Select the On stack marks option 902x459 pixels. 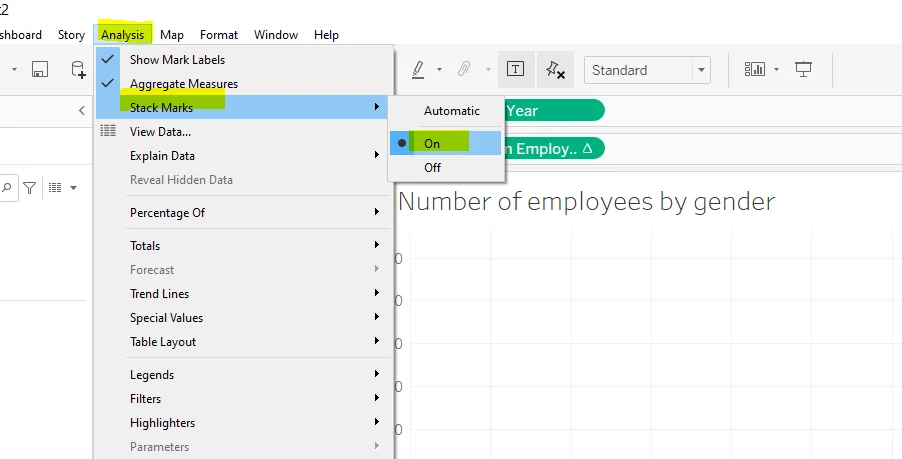coord(432,143)
